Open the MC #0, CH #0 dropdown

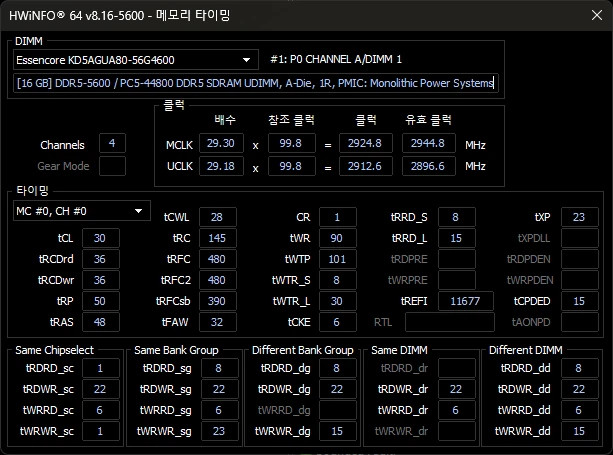click(82, 211)
